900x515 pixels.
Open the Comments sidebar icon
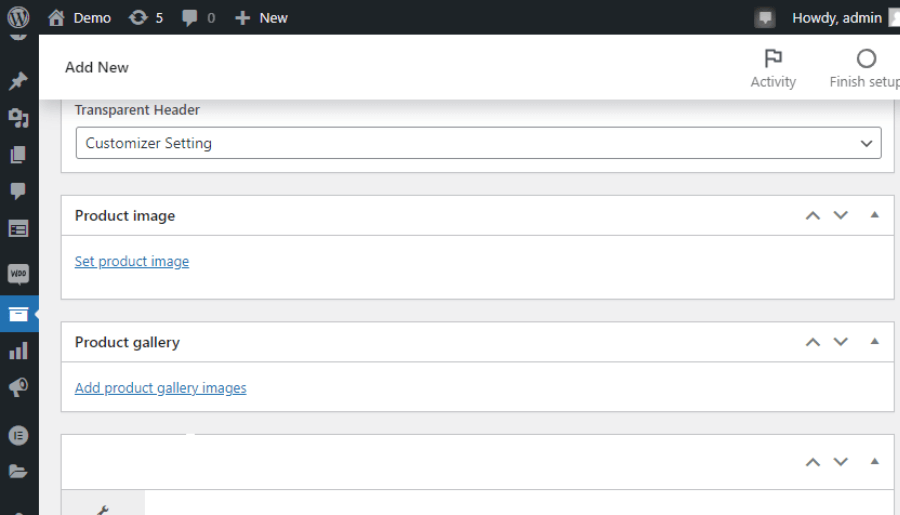click(x=18, y=191)
